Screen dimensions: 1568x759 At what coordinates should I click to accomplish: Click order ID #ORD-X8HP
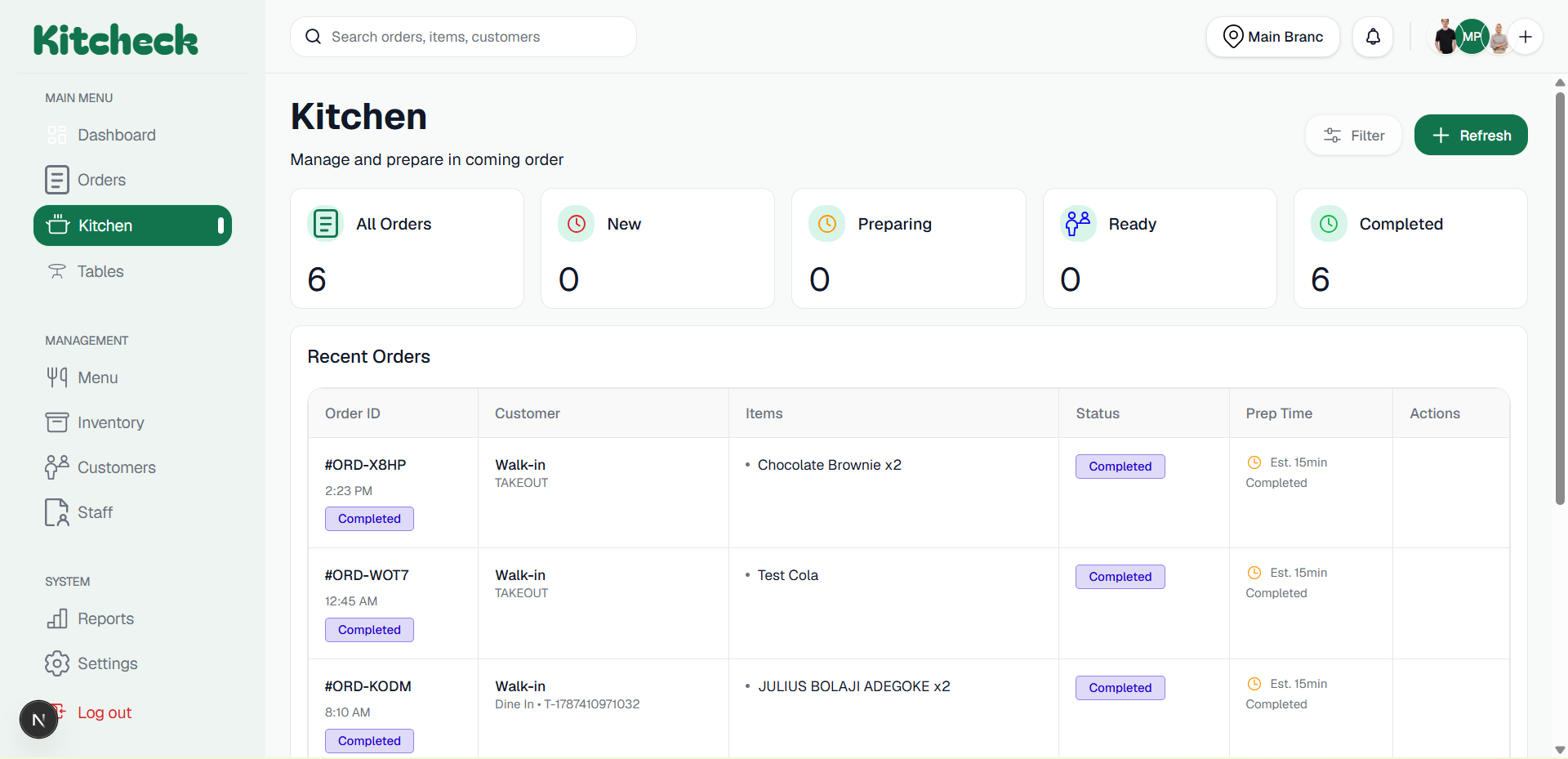tap(365, 465)
